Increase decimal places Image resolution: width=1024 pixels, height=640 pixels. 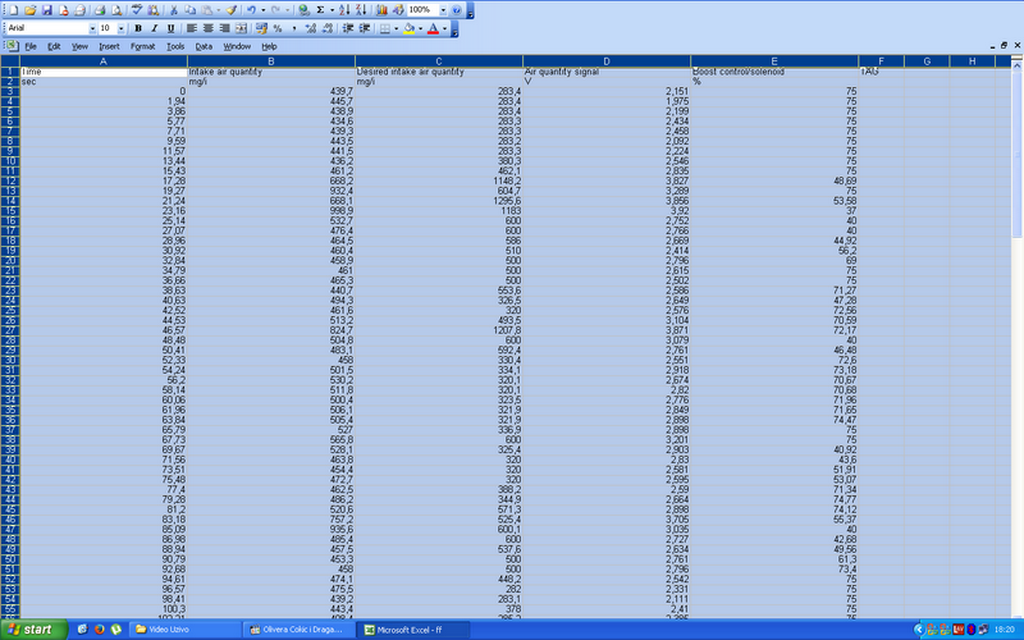tap(311, 28)
